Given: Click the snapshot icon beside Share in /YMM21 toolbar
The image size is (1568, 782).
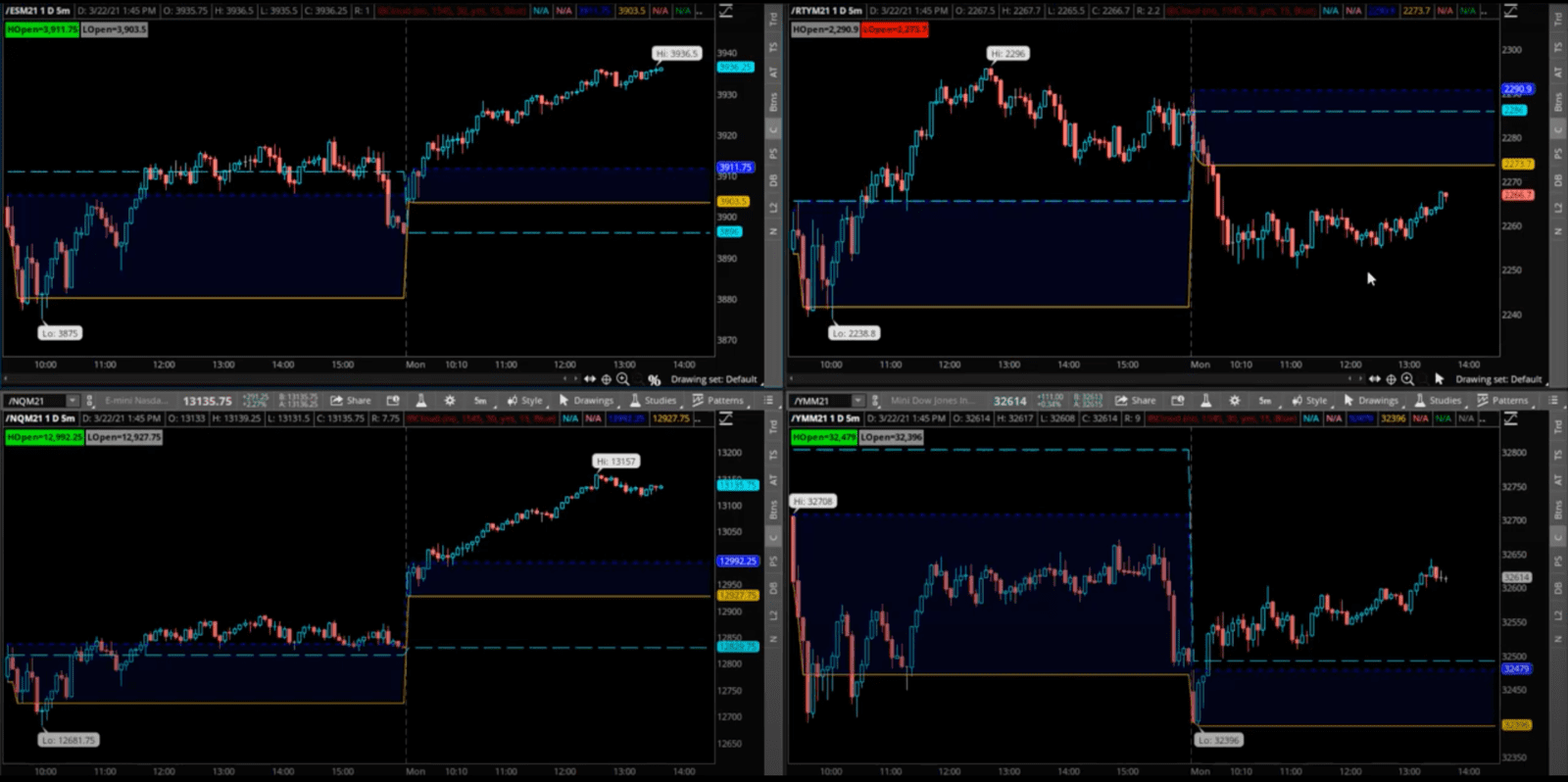Looking at the screenshot, I should [1178, 401].
